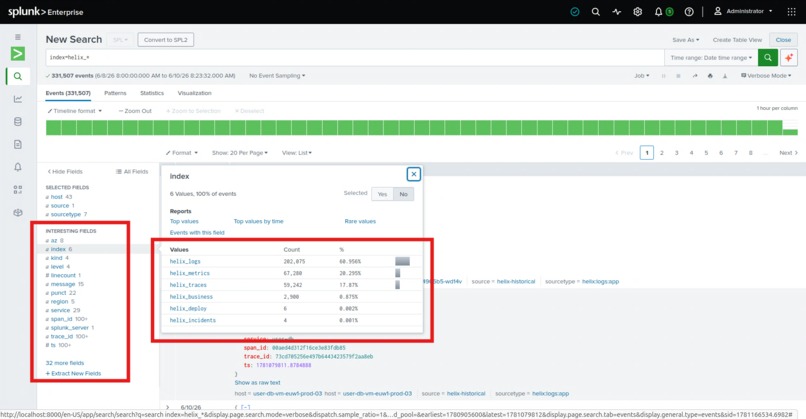Open Datasets database icon in left sidebar
806x419 pixels.
[x=17, y=122]
